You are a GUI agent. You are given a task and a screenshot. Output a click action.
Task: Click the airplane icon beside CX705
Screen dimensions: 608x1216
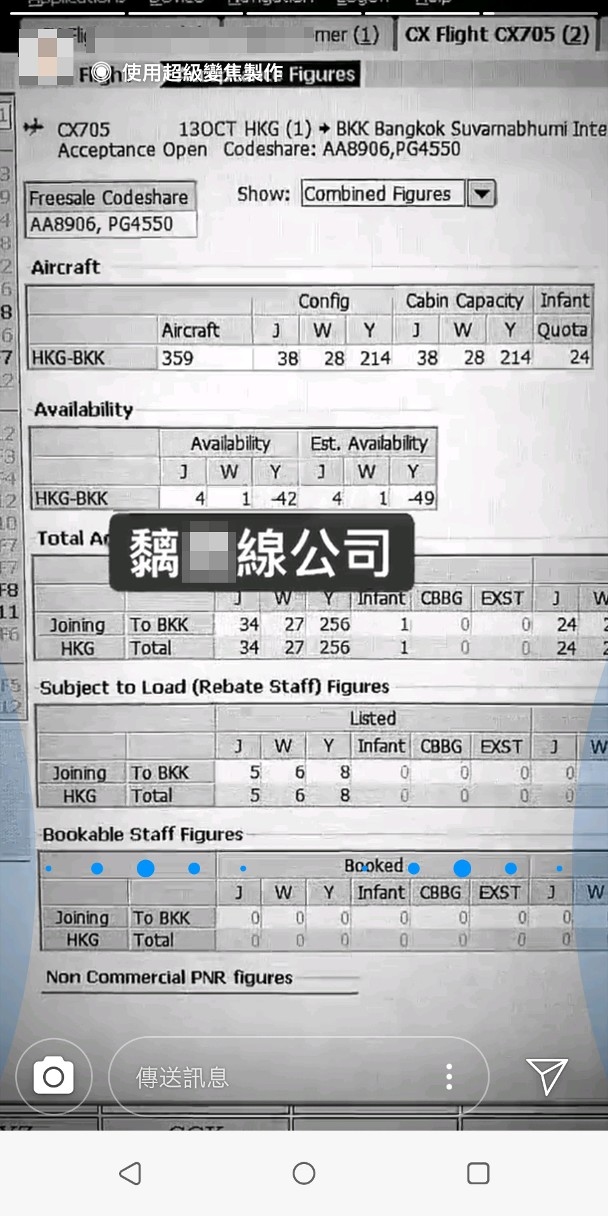point(33,127)
